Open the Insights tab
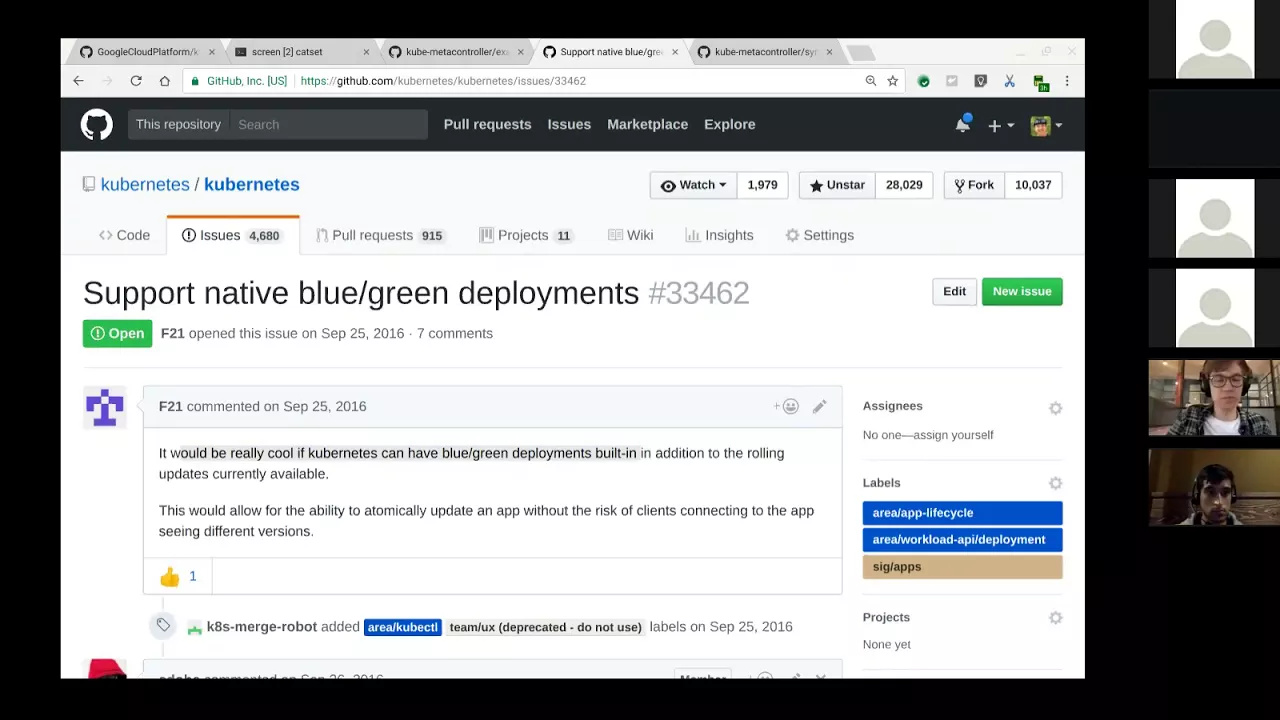 [x=719, y=235]
